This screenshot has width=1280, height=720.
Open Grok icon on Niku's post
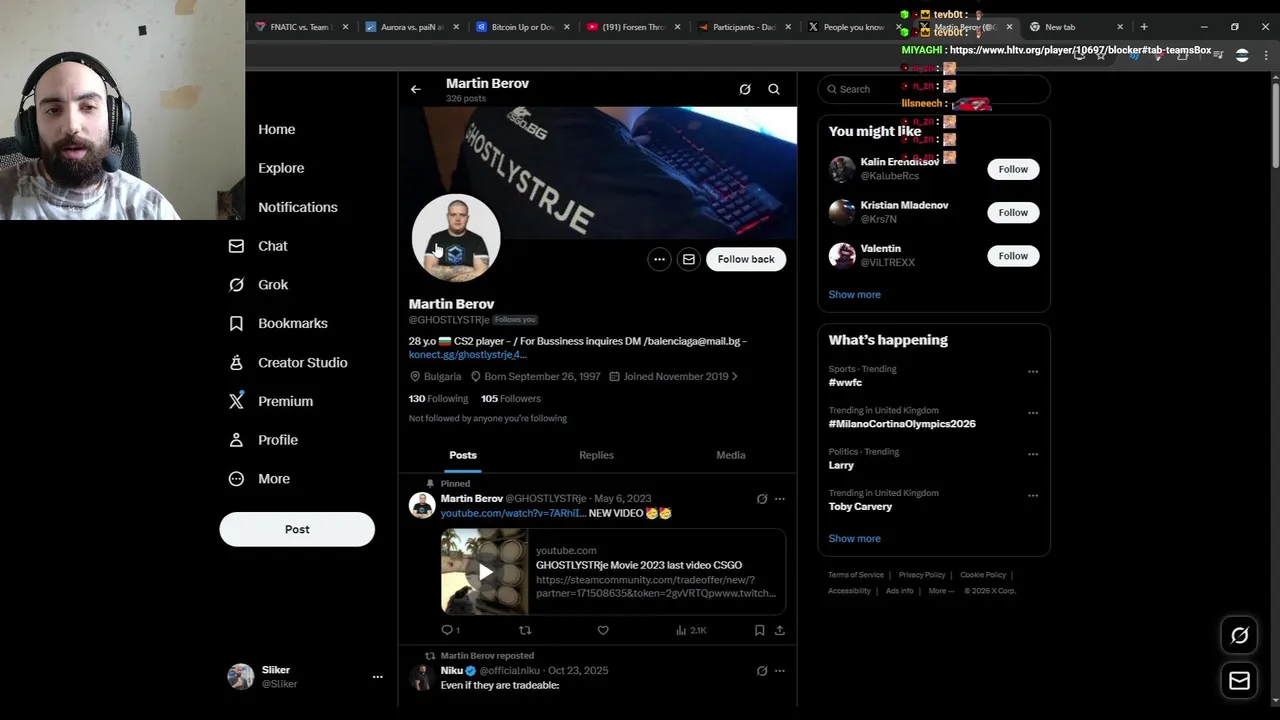762,671
